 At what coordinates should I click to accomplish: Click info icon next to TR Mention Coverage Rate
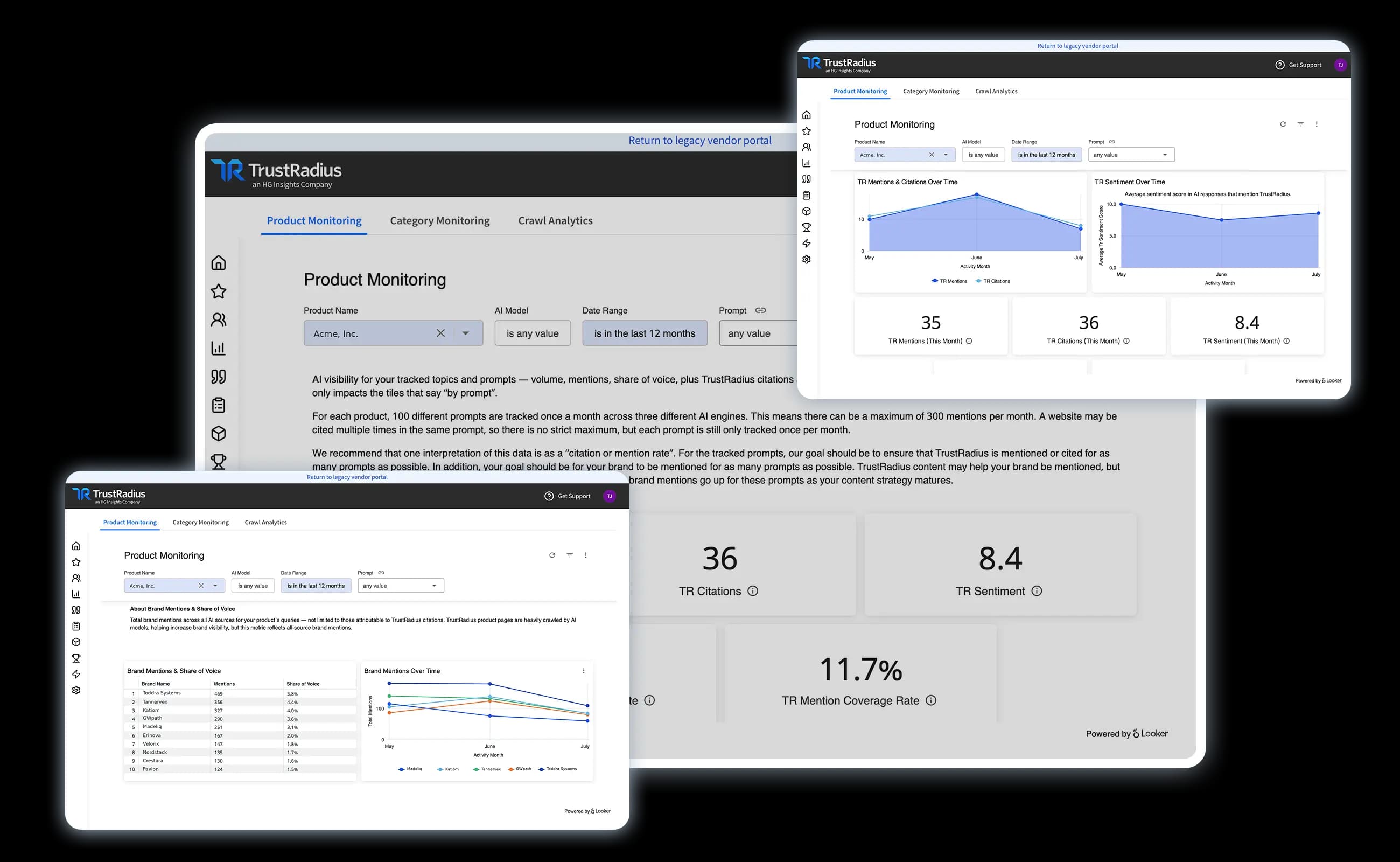coord(930,700)
